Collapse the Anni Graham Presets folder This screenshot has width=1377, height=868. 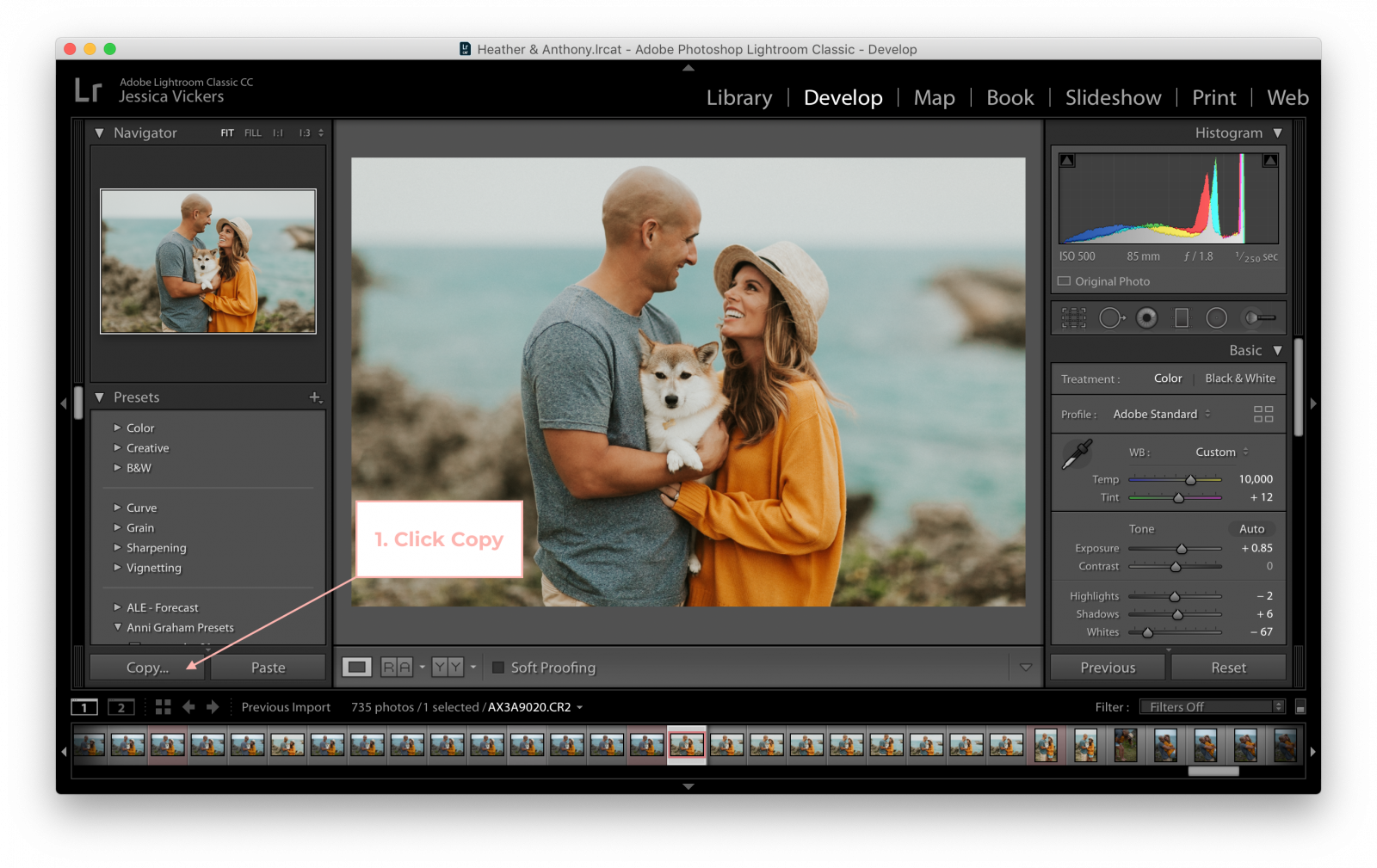[119, 627]
